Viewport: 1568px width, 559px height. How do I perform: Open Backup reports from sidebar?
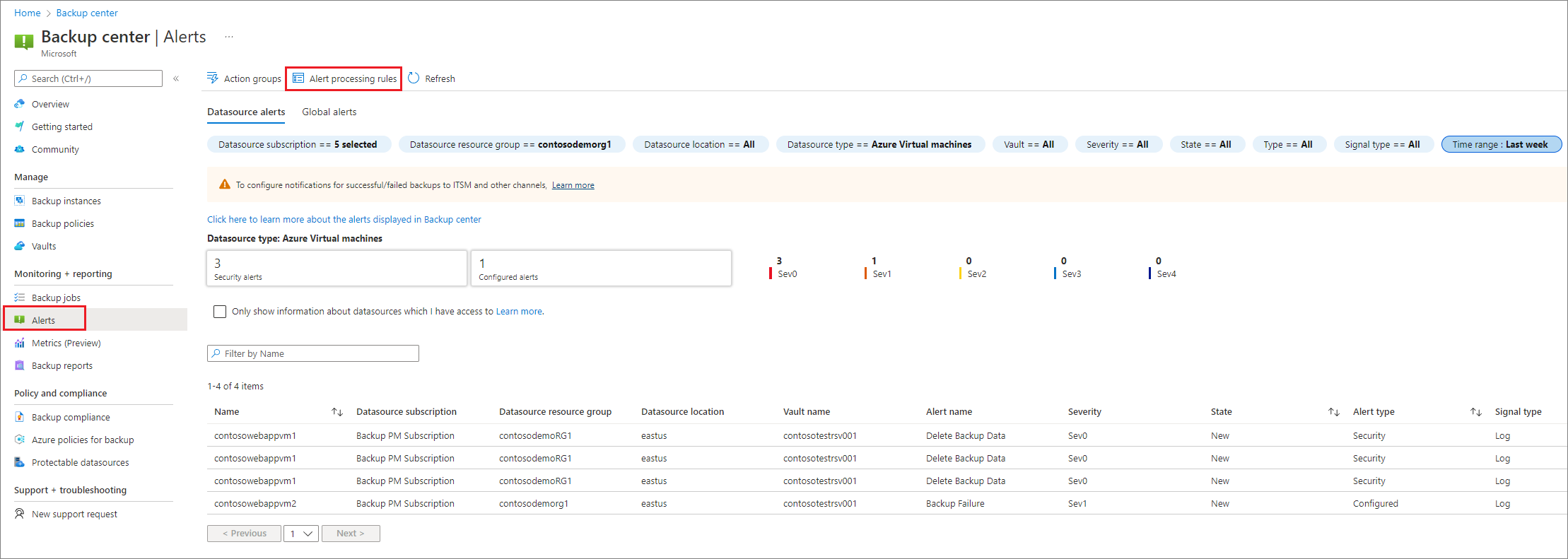62,365
